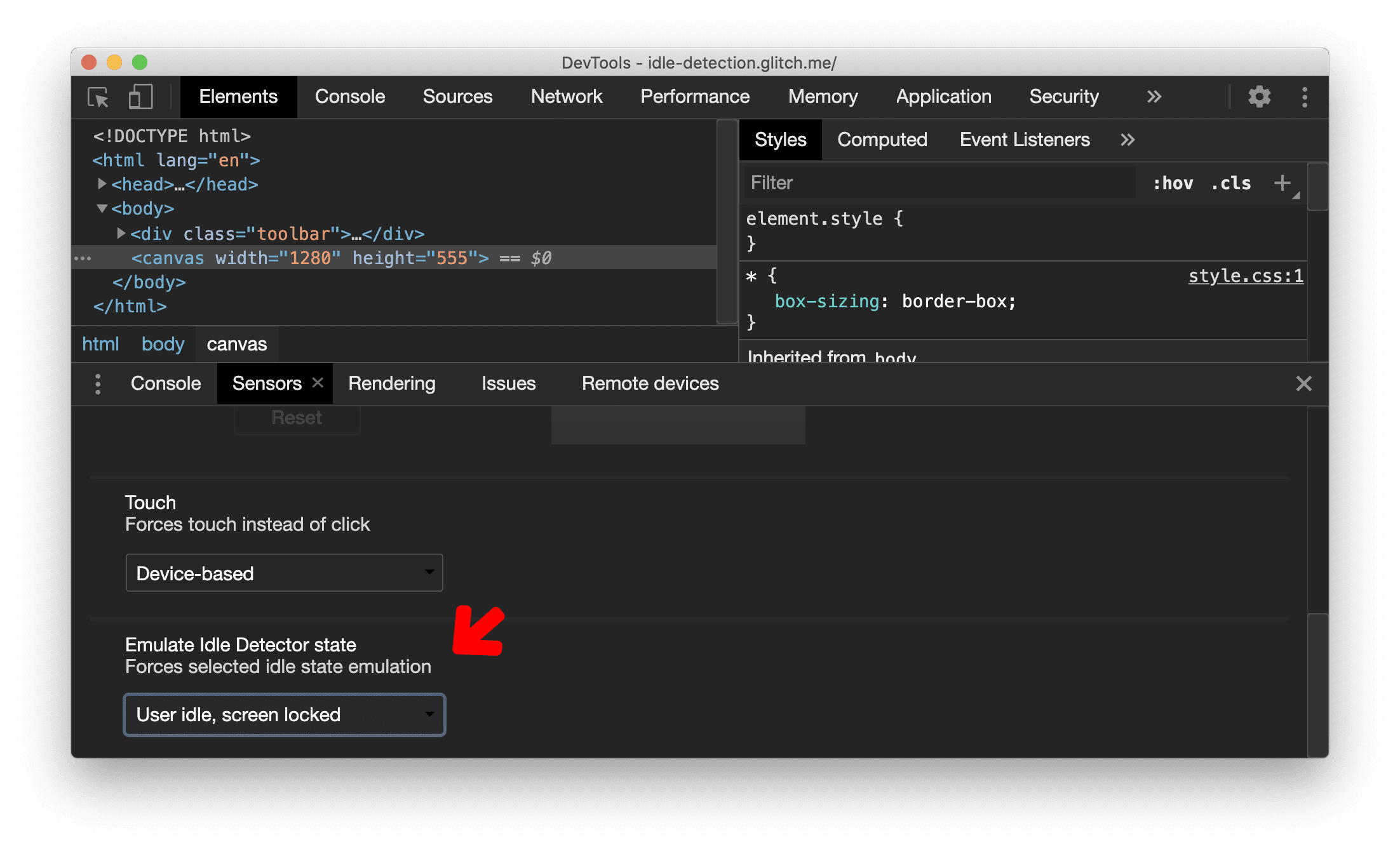Close the Sensors panel tab
The width and height of the screenshot is (1400, 852).
pyautogui.click(x=319, y=383)
